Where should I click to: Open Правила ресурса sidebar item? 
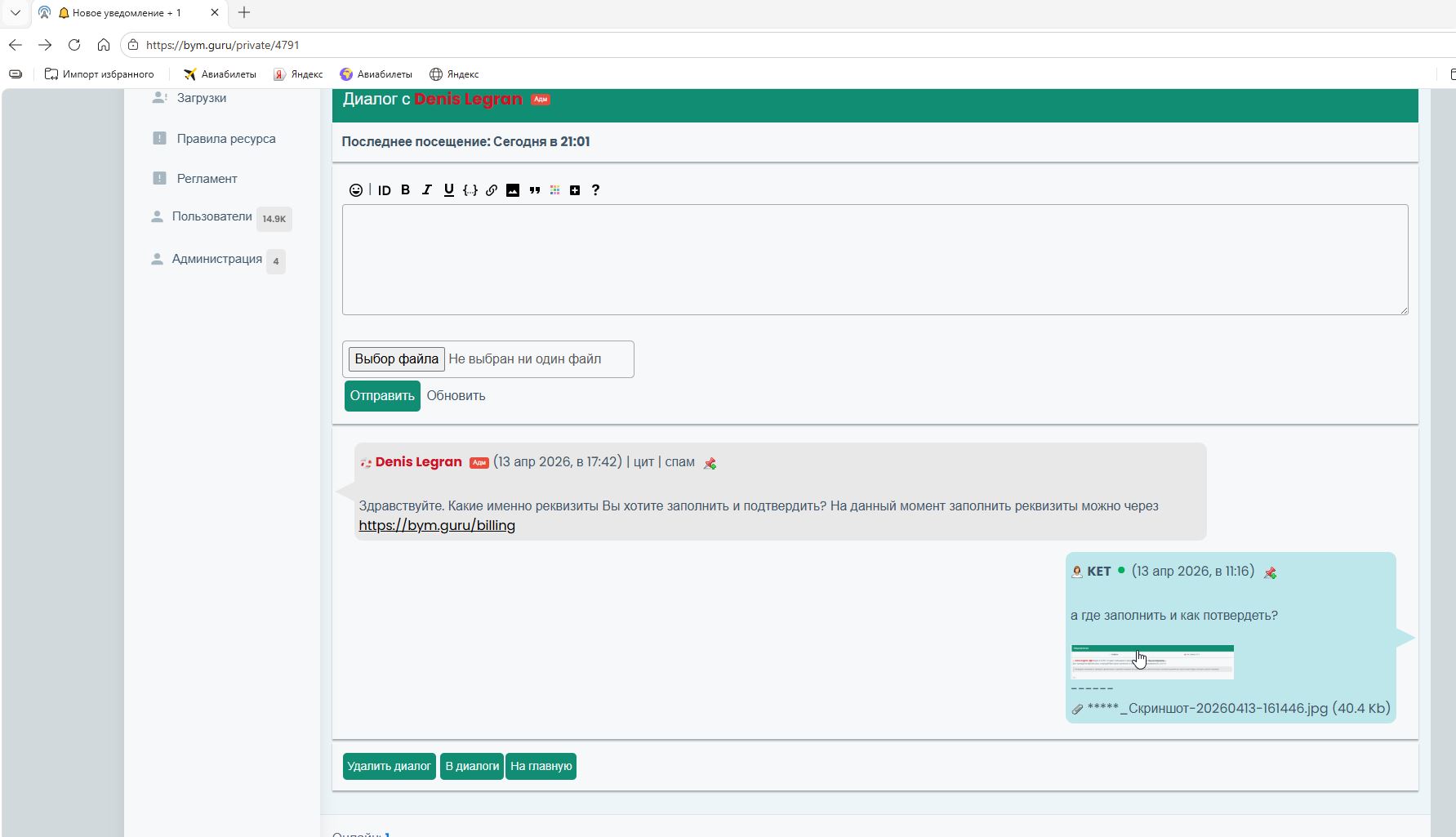(x=225, y=139)
